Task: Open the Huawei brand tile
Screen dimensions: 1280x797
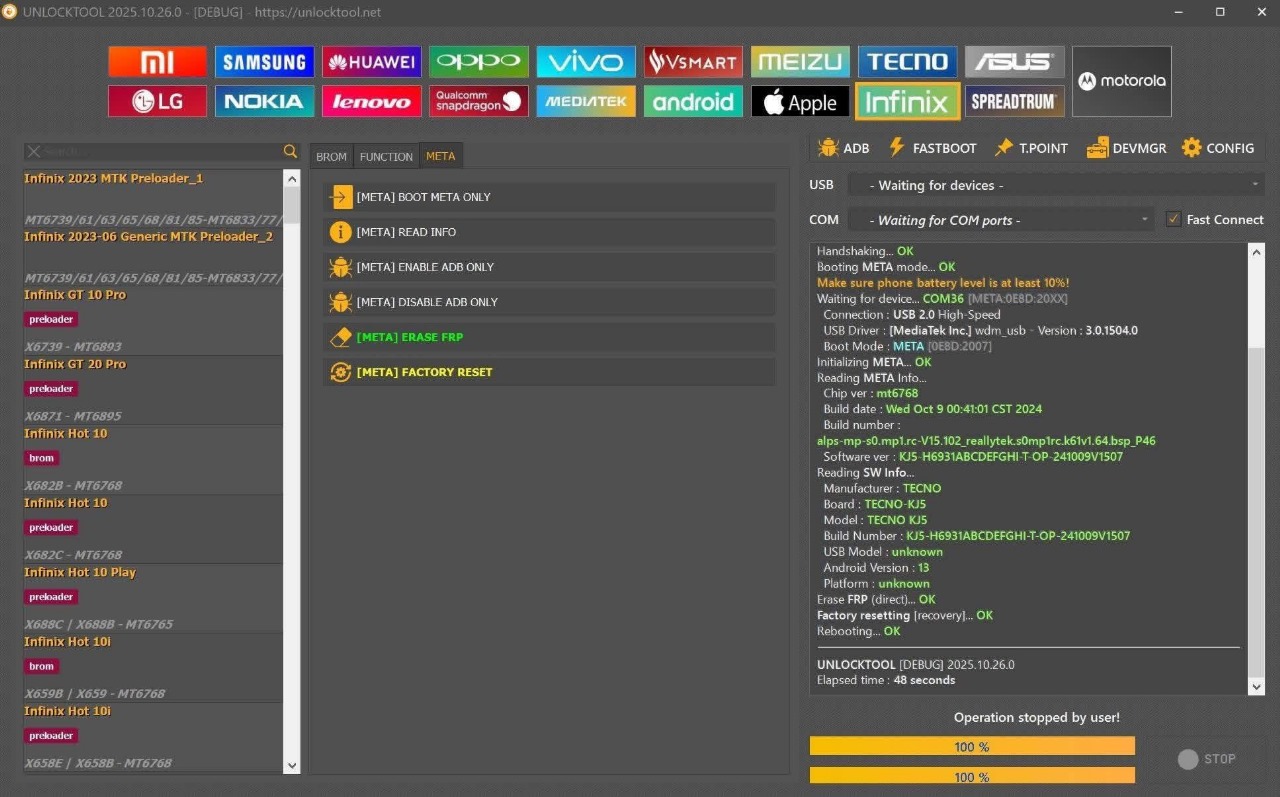Action: coord(371,62)
